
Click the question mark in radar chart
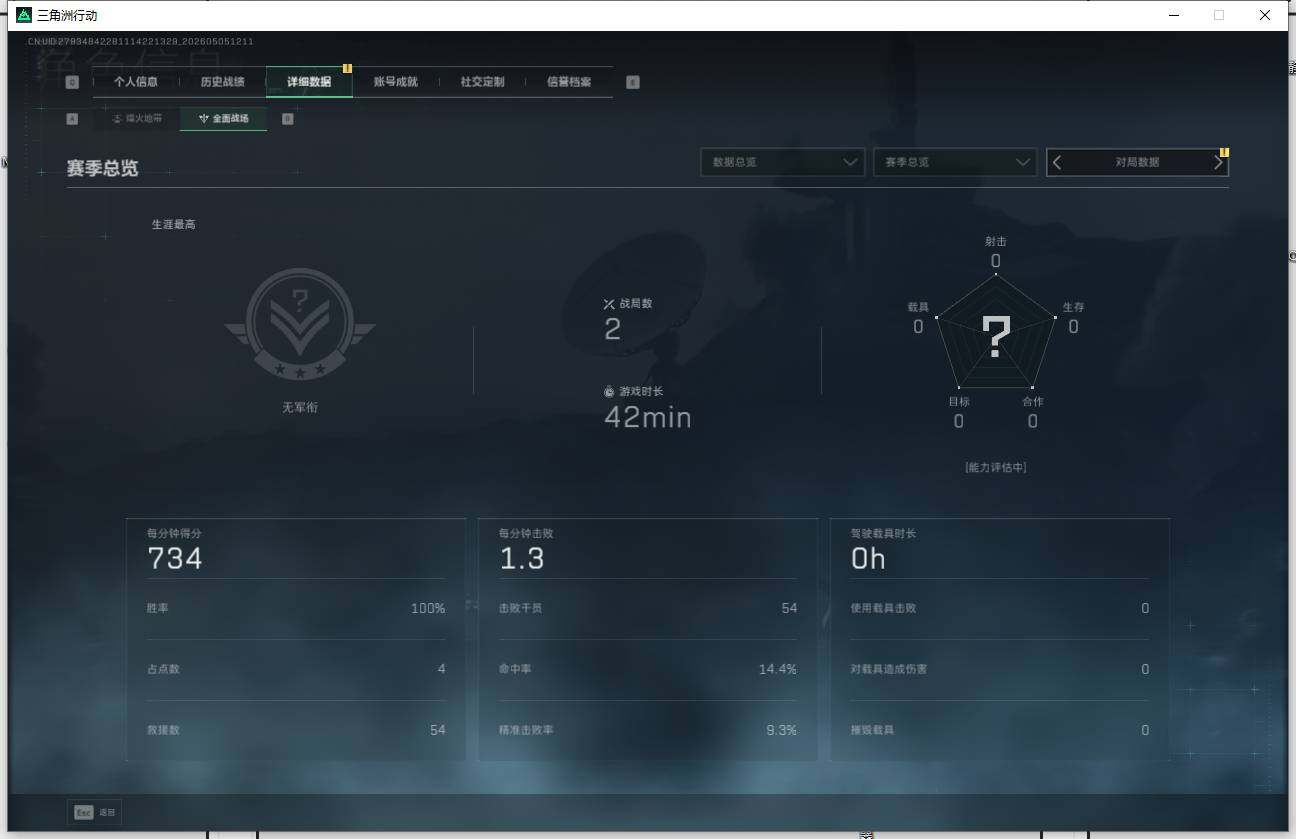coord(996,337)
